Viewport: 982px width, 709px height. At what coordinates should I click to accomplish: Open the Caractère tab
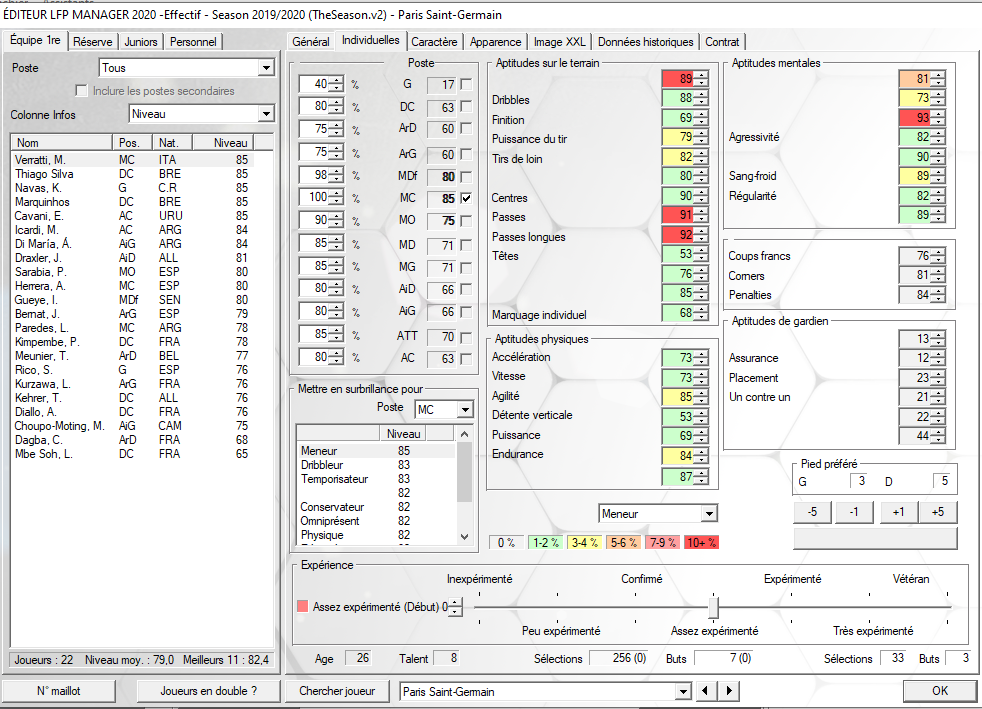(x=434, y=42)
